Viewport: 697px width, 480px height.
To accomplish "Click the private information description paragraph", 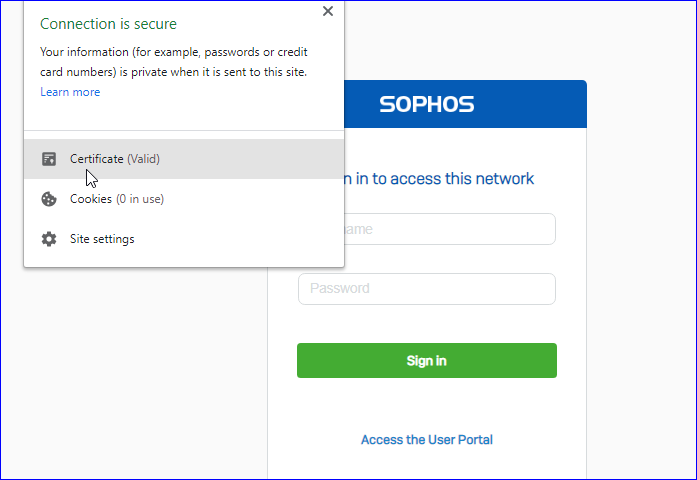I will tap(173, 61).
